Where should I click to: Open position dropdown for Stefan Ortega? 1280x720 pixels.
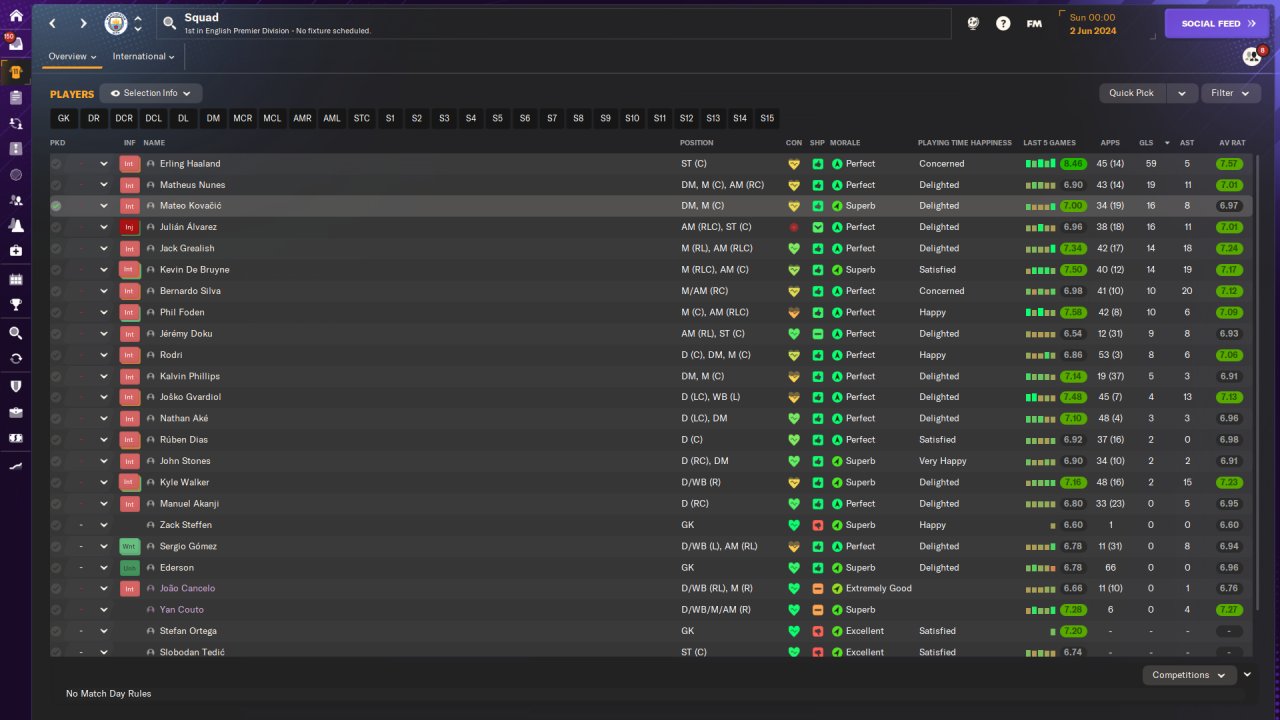pos(103,631)
